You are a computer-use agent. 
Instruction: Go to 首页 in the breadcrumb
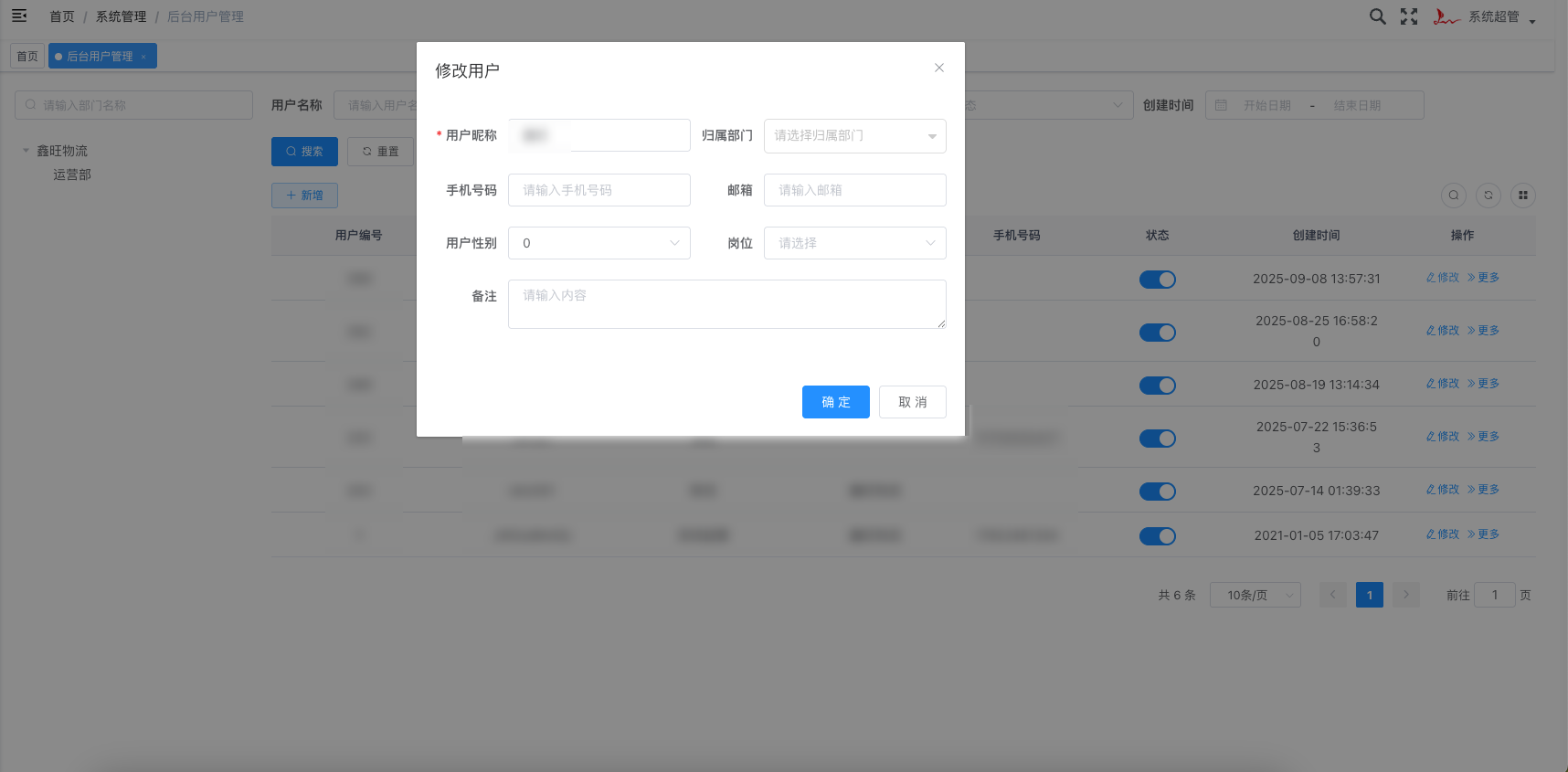point(62,16)
